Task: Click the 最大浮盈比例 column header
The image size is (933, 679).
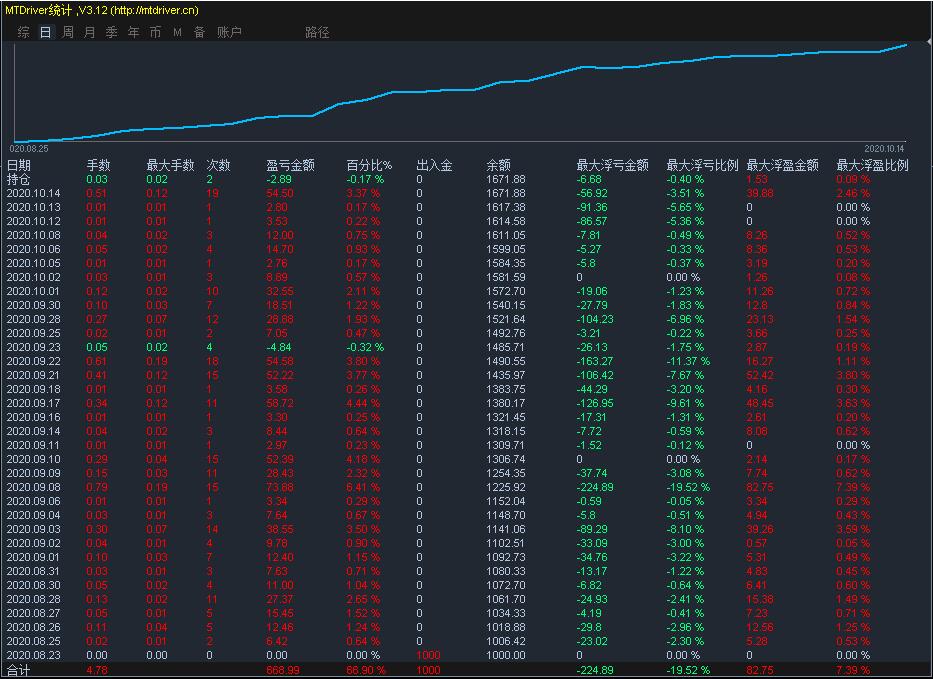Action: click(872, 165)
